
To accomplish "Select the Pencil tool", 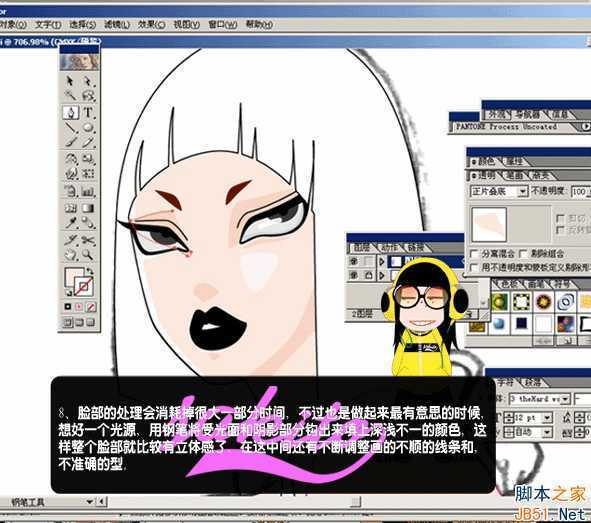I will coord(88,142).
